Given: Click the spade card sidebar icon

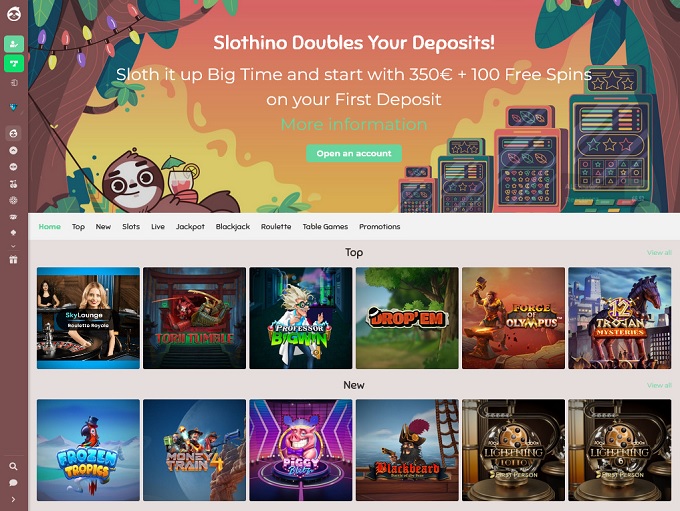Looking at the screenshot, I should (x=13, y=233).
